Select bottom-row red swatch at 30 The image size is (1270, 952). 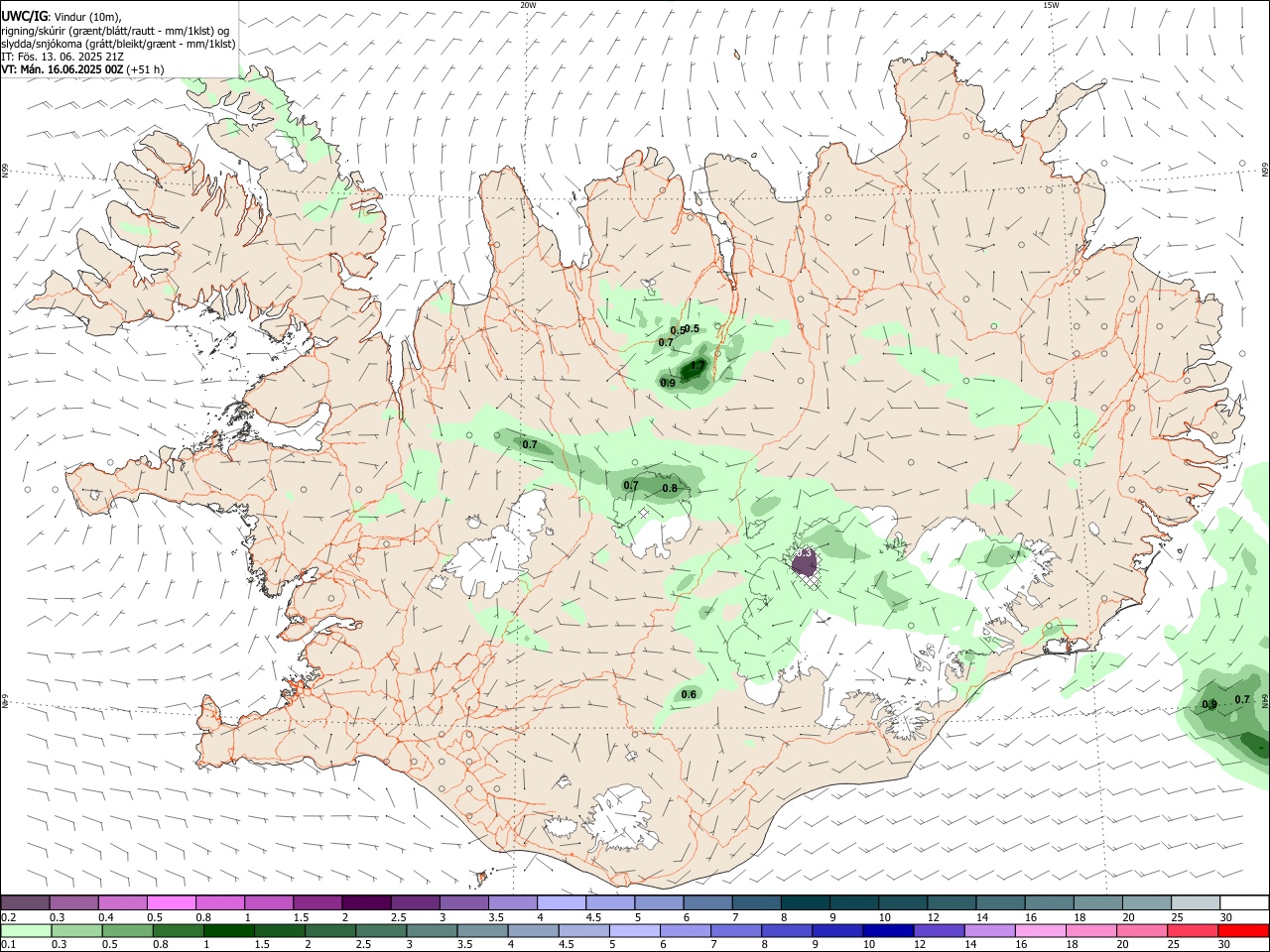point(1243,930)
